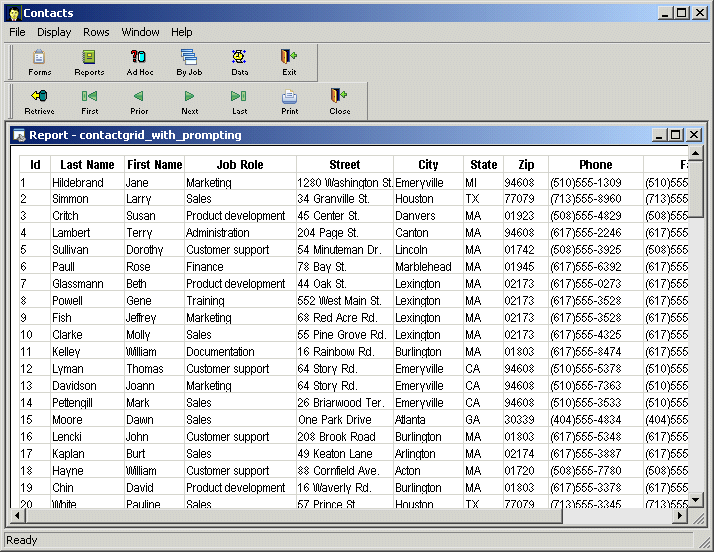Open the Window menu
The height and width of the screenshot is (552, 714).
140,32
